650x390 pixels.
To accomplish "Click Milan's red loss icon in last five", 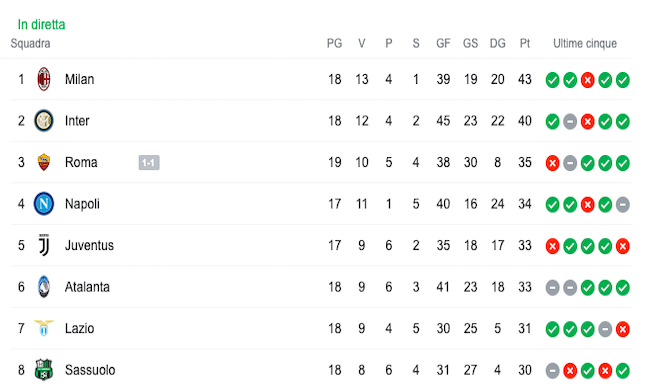I will (587, 80).
